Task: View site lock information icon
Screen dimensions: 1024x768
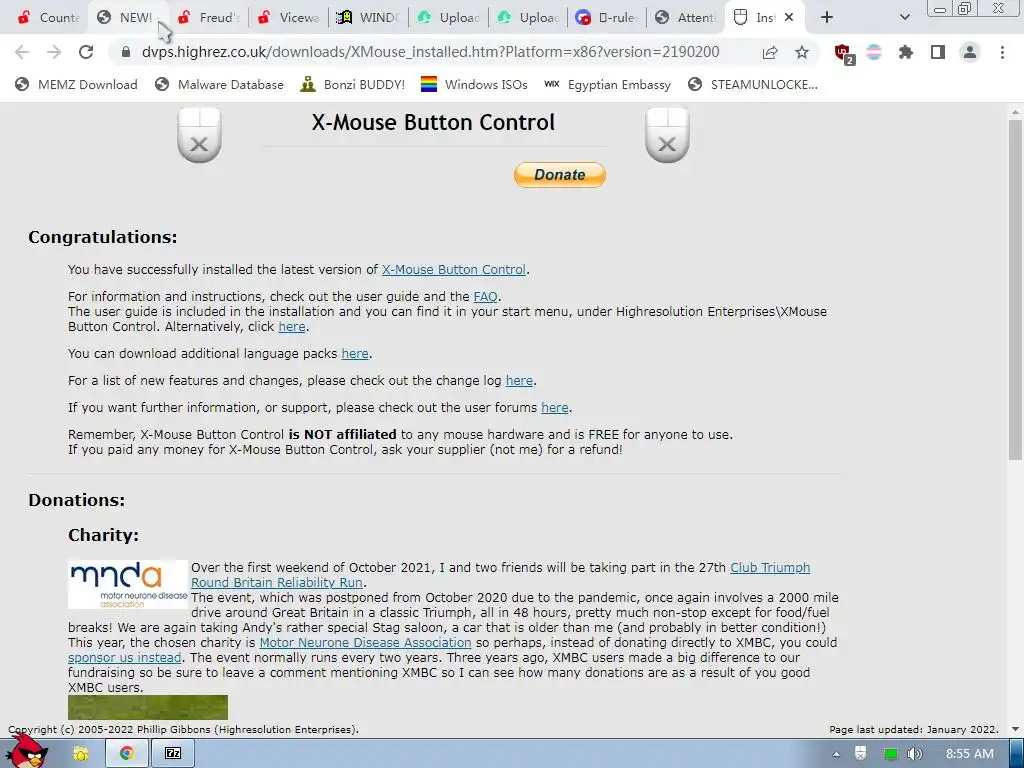Action: [126, 52]
